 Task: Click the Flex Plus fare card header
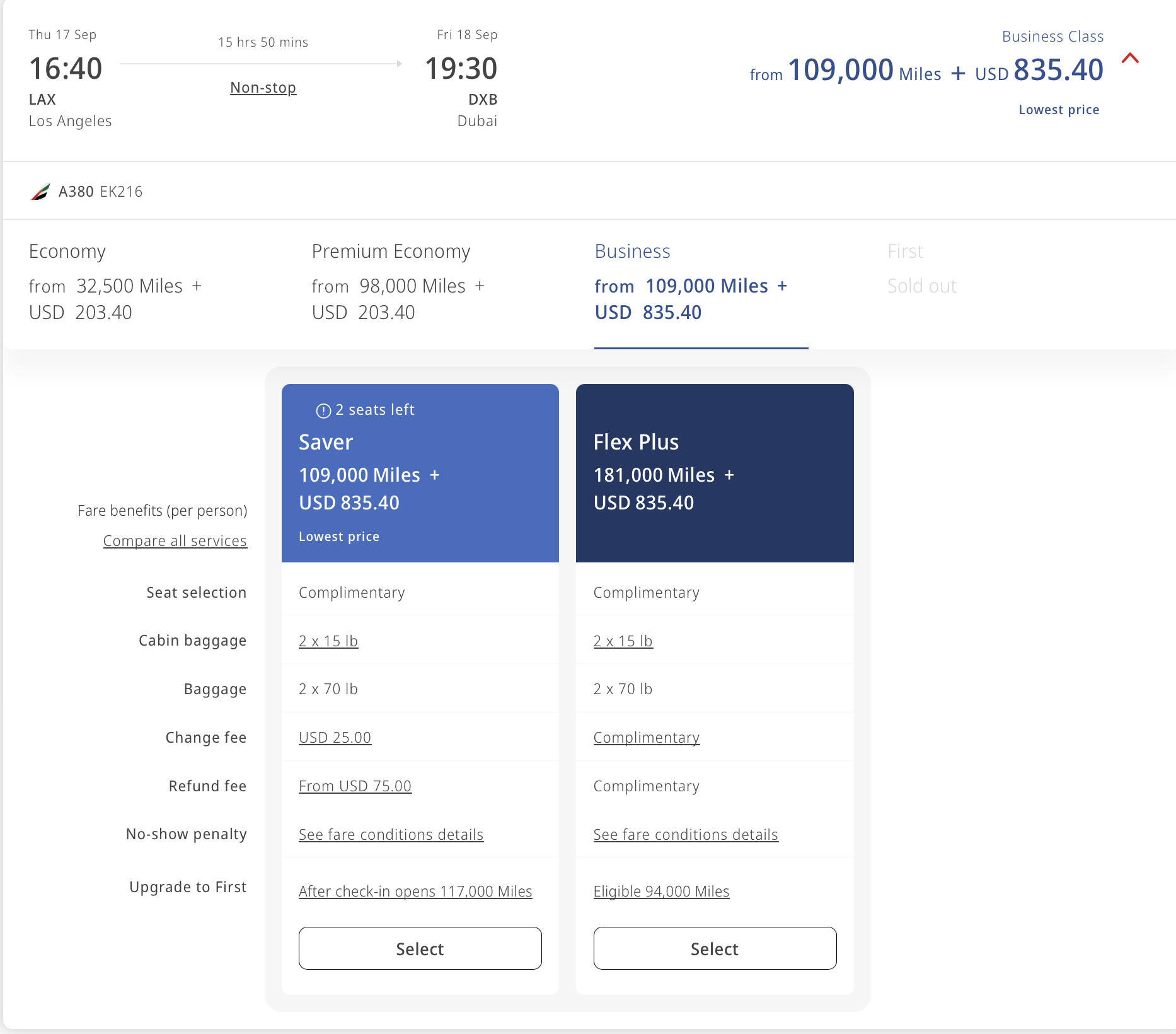715,473
